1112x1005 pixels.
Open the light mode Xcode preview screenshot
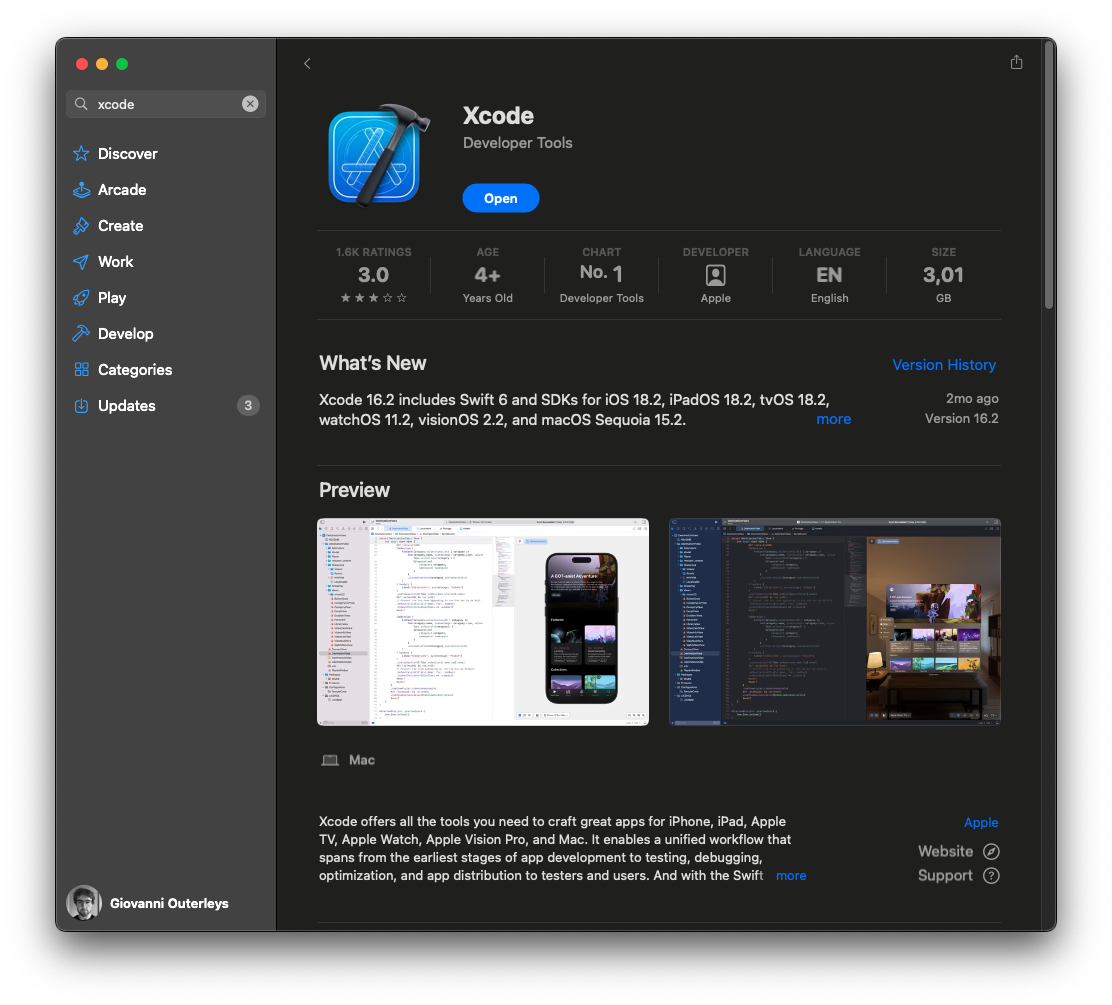tap(483, 622)
